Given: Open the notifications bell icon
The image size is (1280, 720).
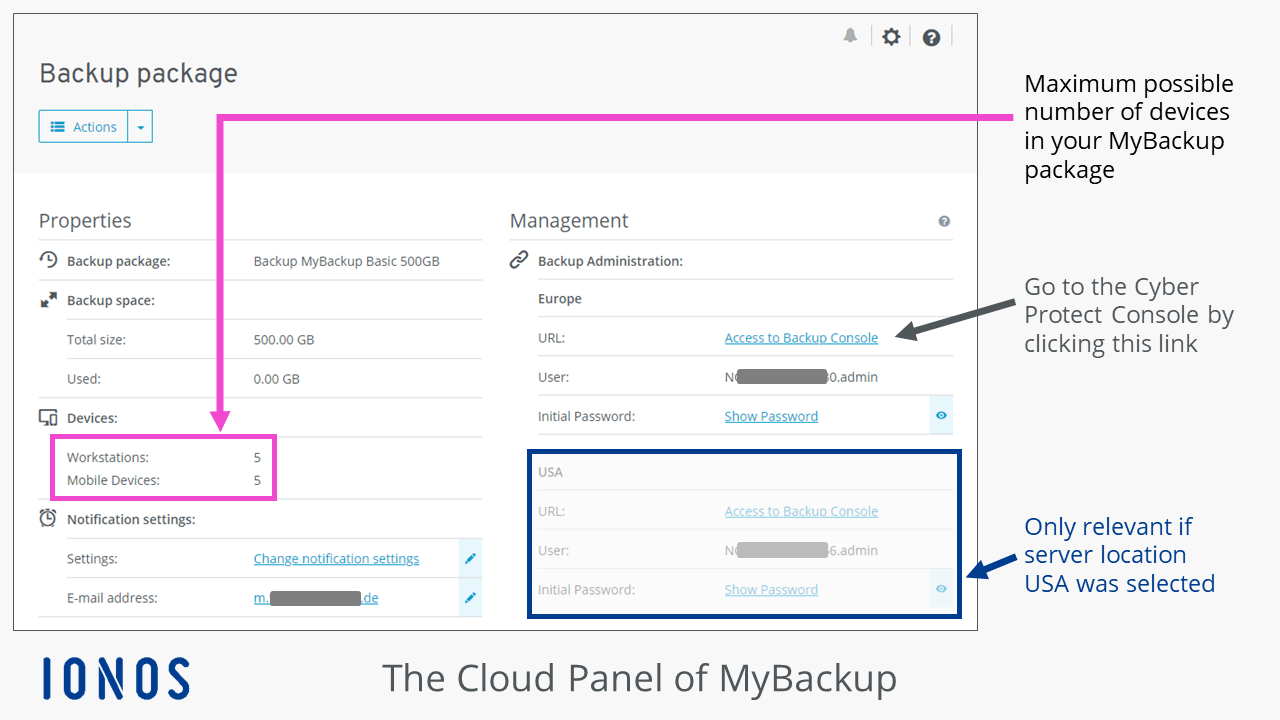Looking at the screenshot, I should (850, 36).
